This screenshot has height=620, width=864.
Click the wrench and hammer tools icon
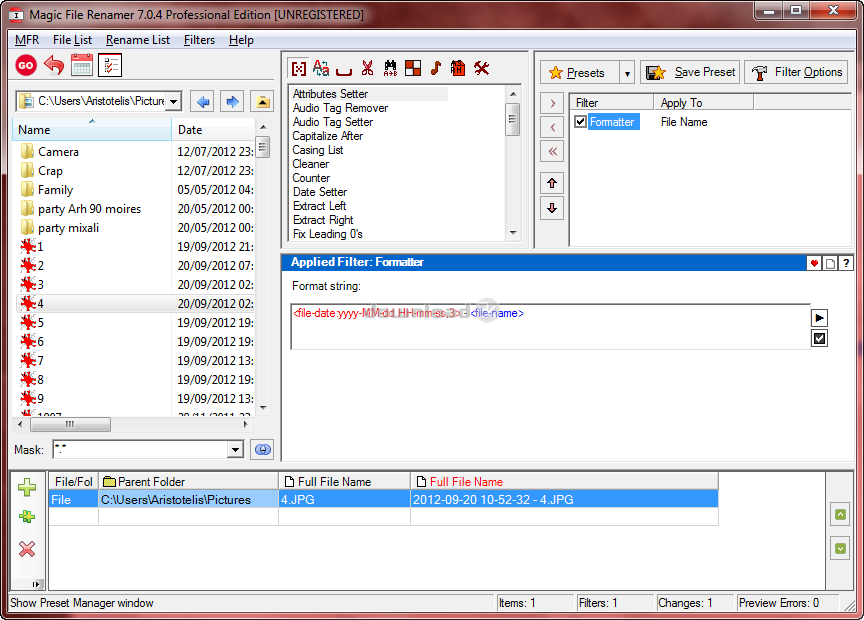481,68
